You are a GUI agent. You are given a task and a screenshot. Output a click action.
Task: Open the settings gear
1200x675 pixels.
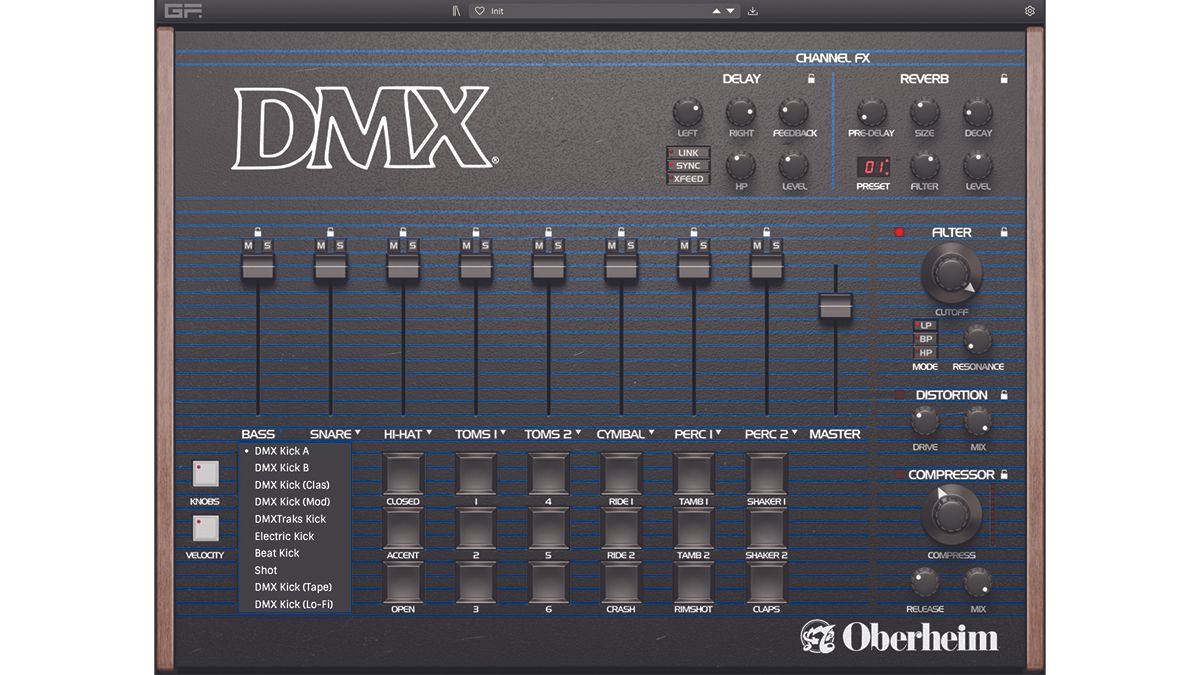(1028, 10)
